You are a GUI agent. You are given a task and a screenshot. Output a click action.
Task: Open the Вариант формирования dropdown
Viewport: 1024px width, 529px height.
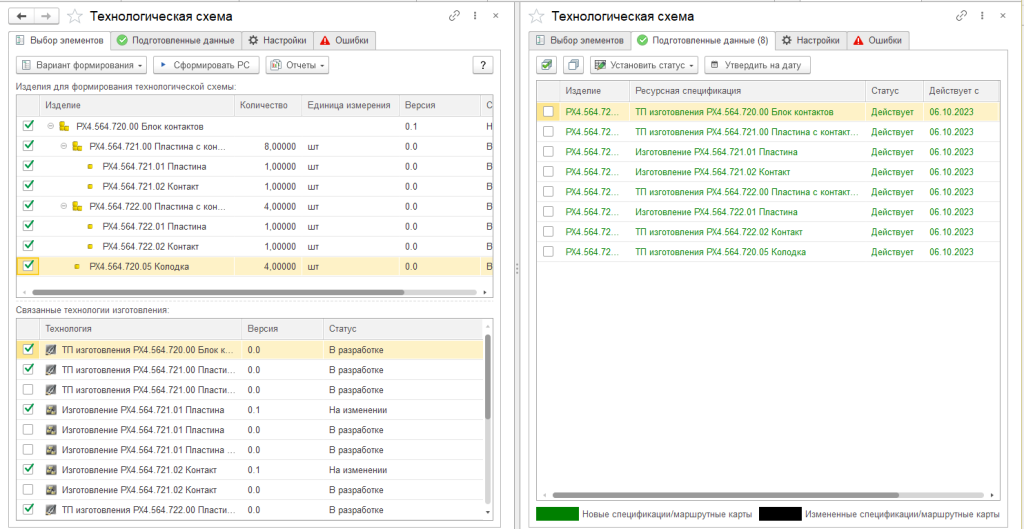point(81,65)
